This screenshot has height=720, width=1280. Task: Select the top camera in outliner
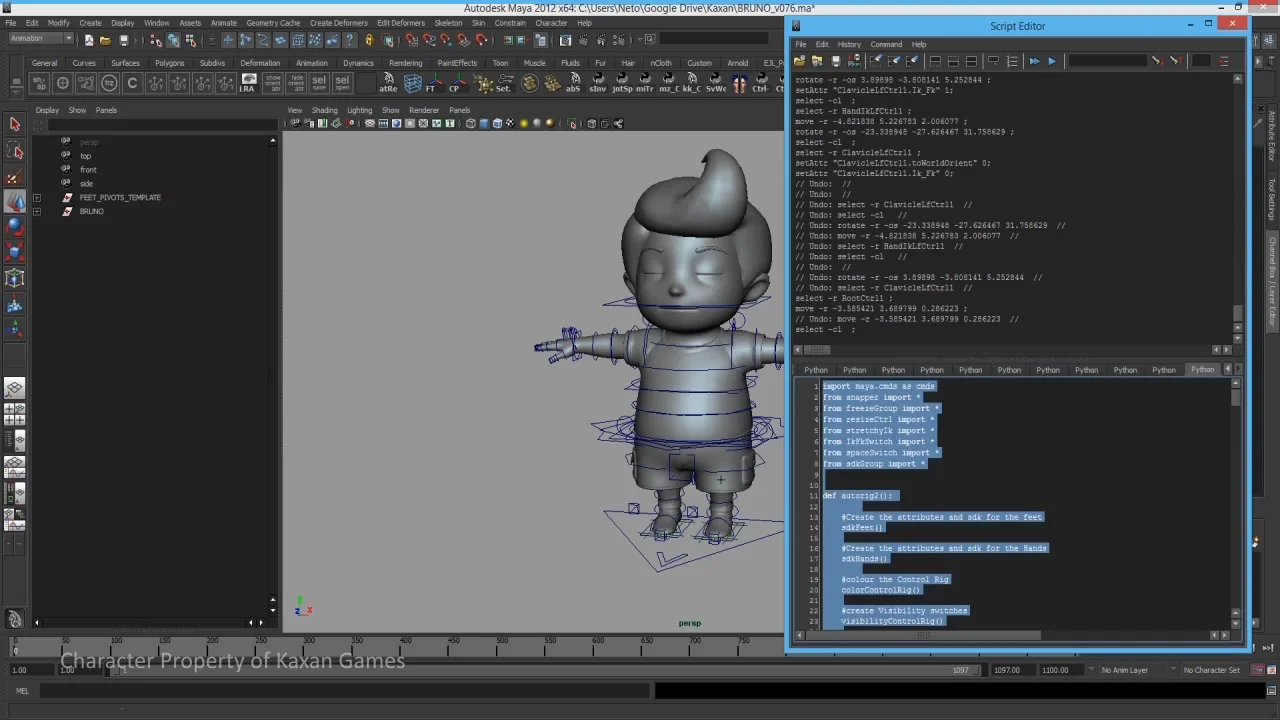coord(85,156)
